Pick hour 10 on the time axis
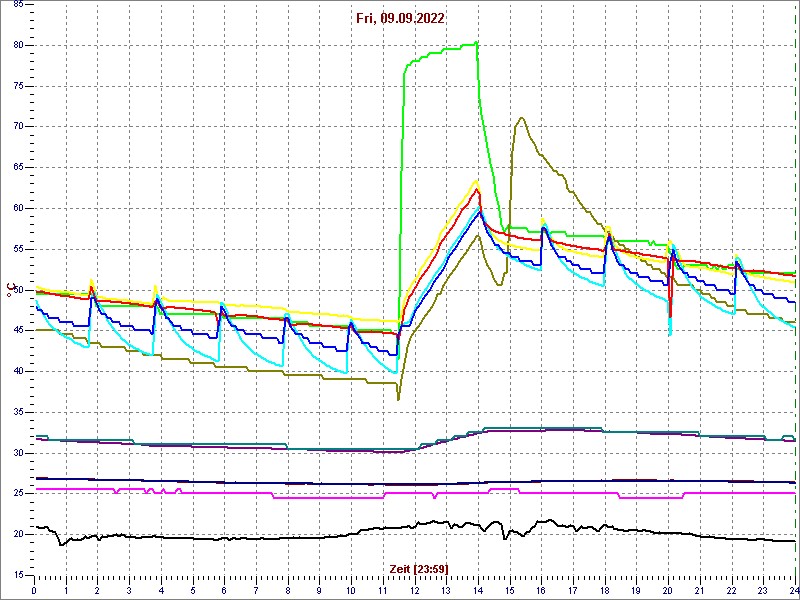Image resolution: width=800 pixels, height=600 pixels. [x=352, y=590]
